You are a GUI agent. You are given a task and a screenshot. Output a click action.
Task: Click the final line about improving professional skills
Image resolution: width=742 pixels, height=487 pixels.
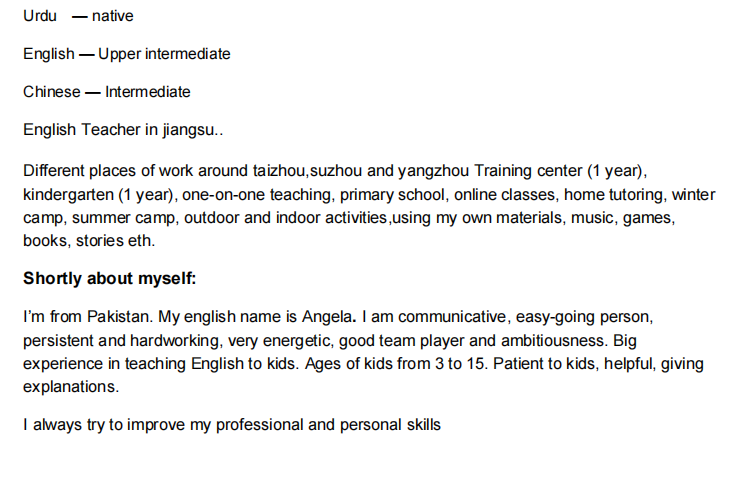coord(231,425)
